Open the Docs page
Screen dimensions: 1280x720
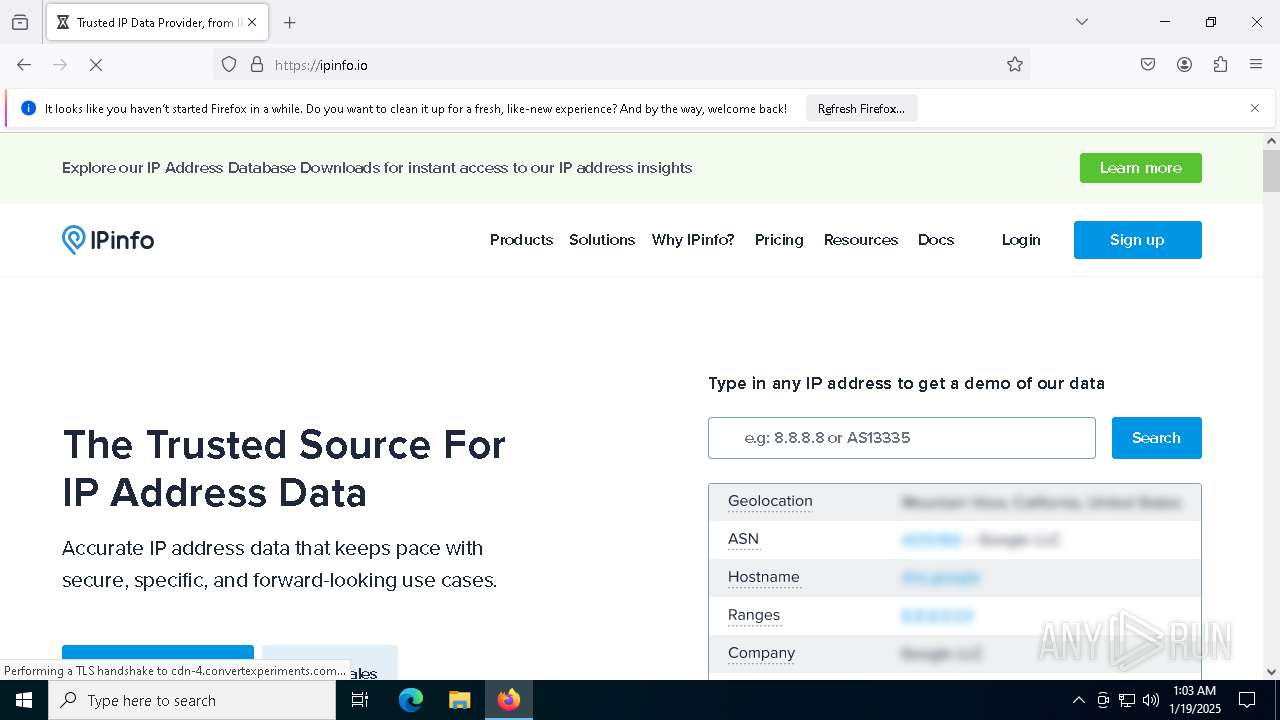(x=936, y=240)
